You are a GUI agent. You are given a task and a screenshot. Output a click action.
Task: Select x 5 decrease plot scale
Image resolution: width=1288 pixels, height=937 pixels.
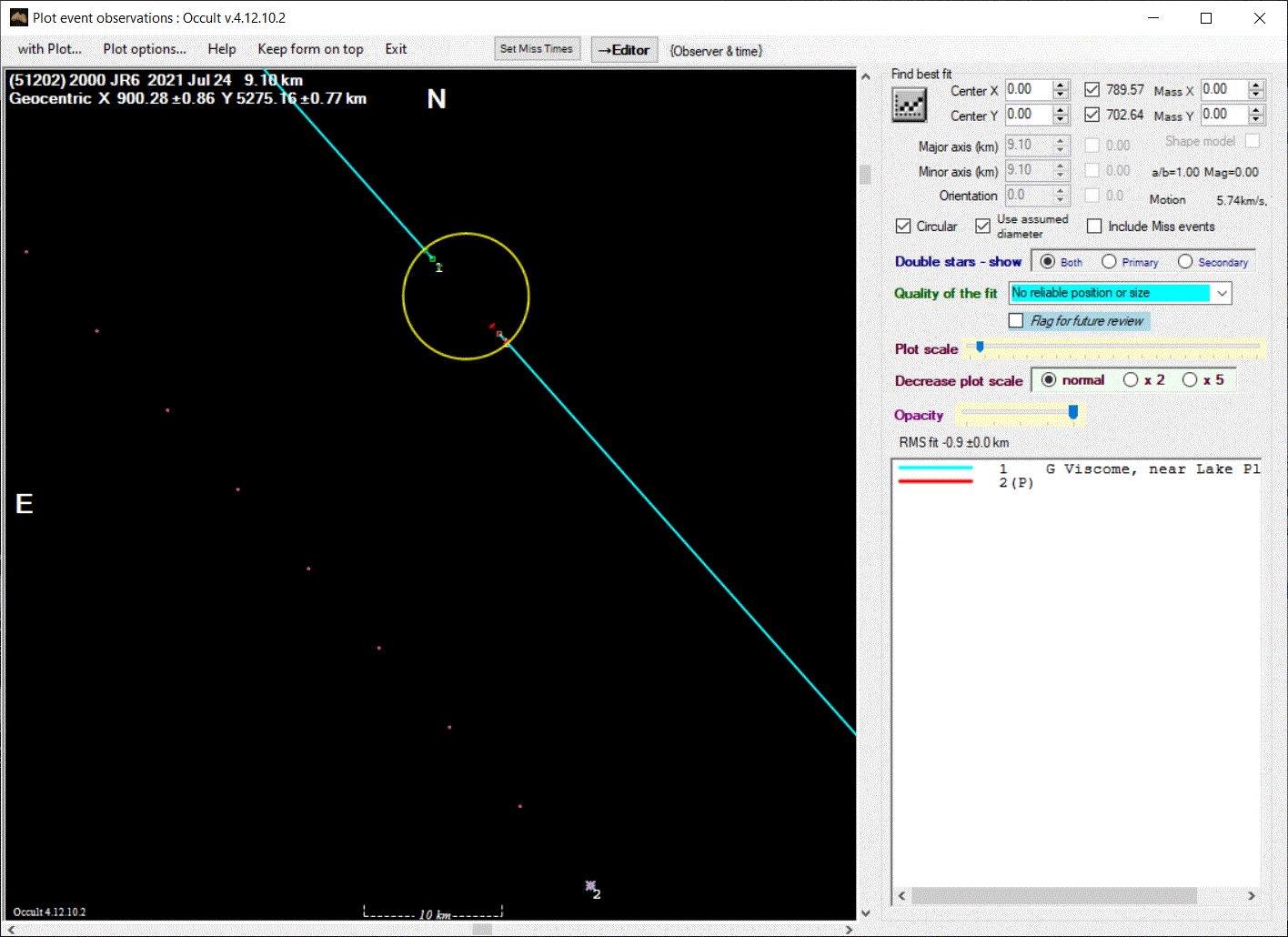(x=1190, y=380)
